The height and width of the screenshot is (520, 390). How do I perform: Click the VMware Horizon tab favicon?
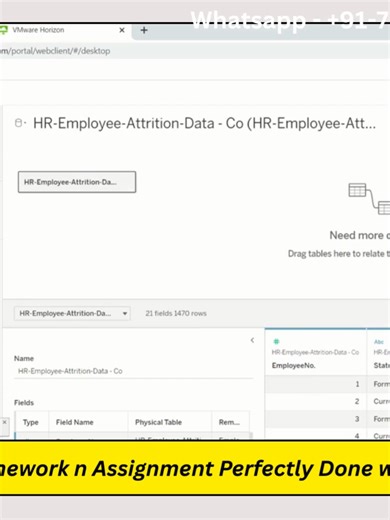(x=3, y=30)
